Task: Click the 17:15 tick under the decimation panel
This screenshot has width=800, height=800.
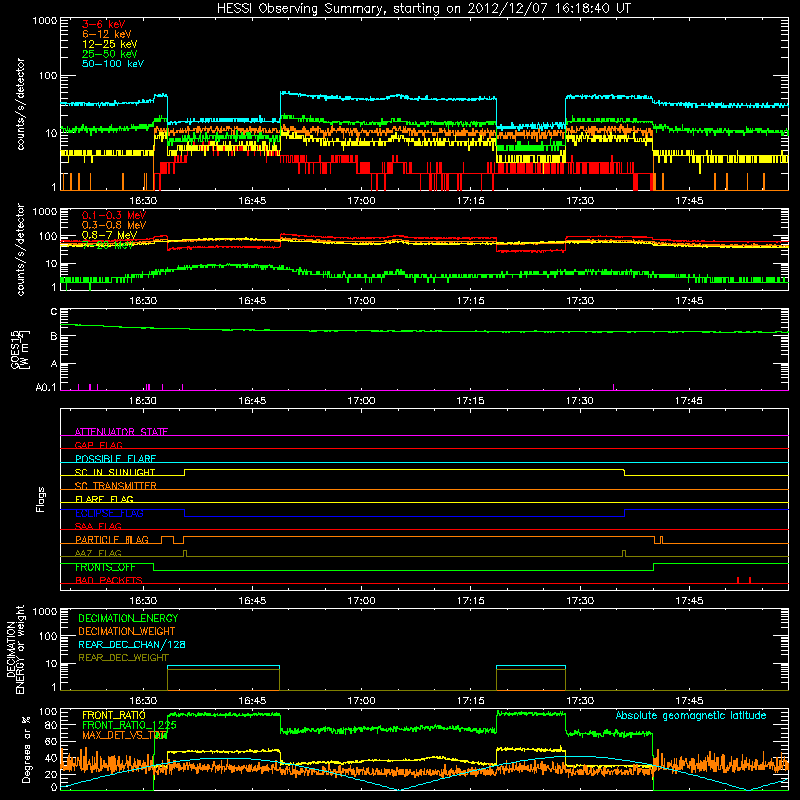Action: 470,701
